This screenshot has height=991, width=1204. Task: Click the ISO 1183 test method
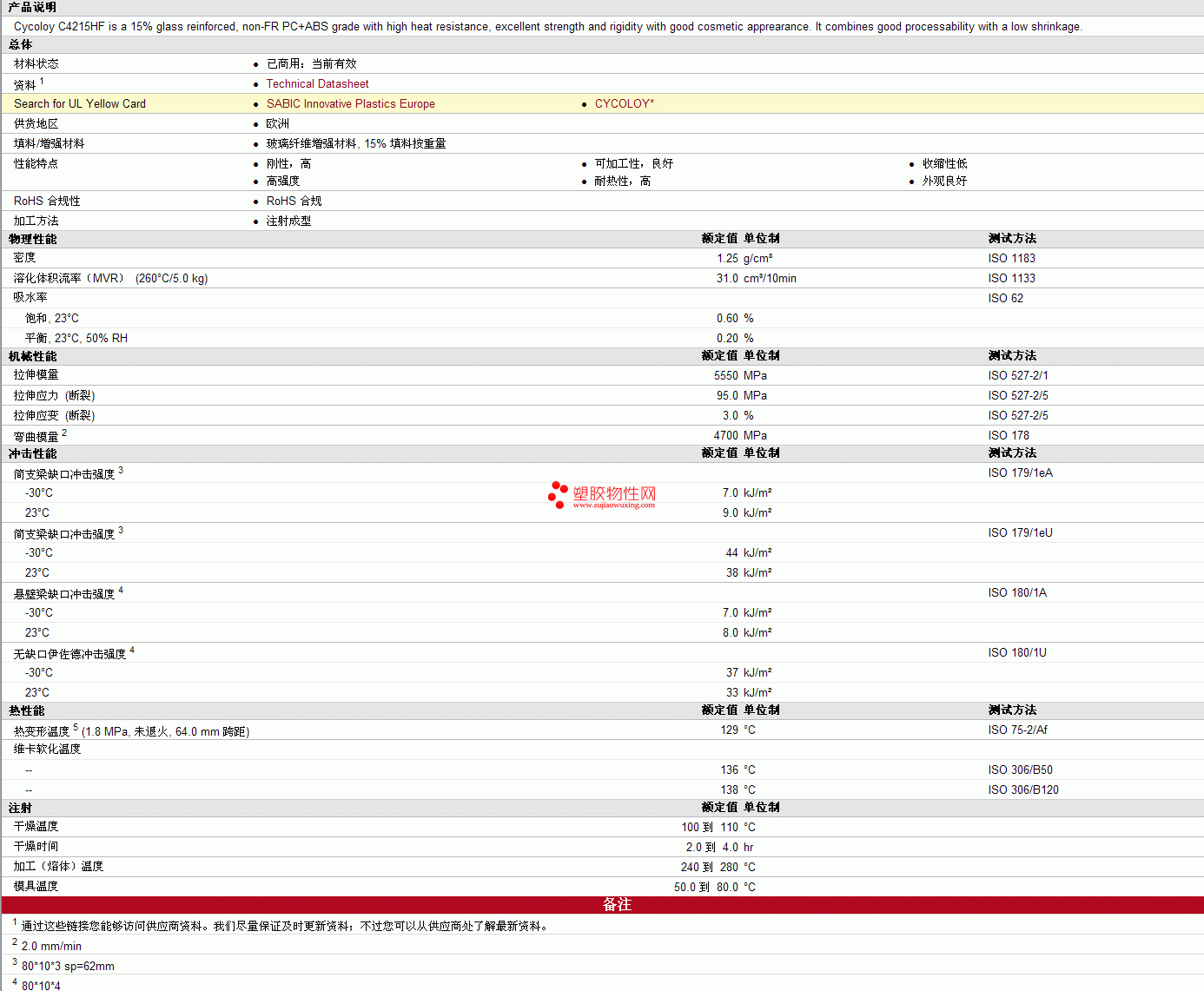click(x=1011, y=258)
